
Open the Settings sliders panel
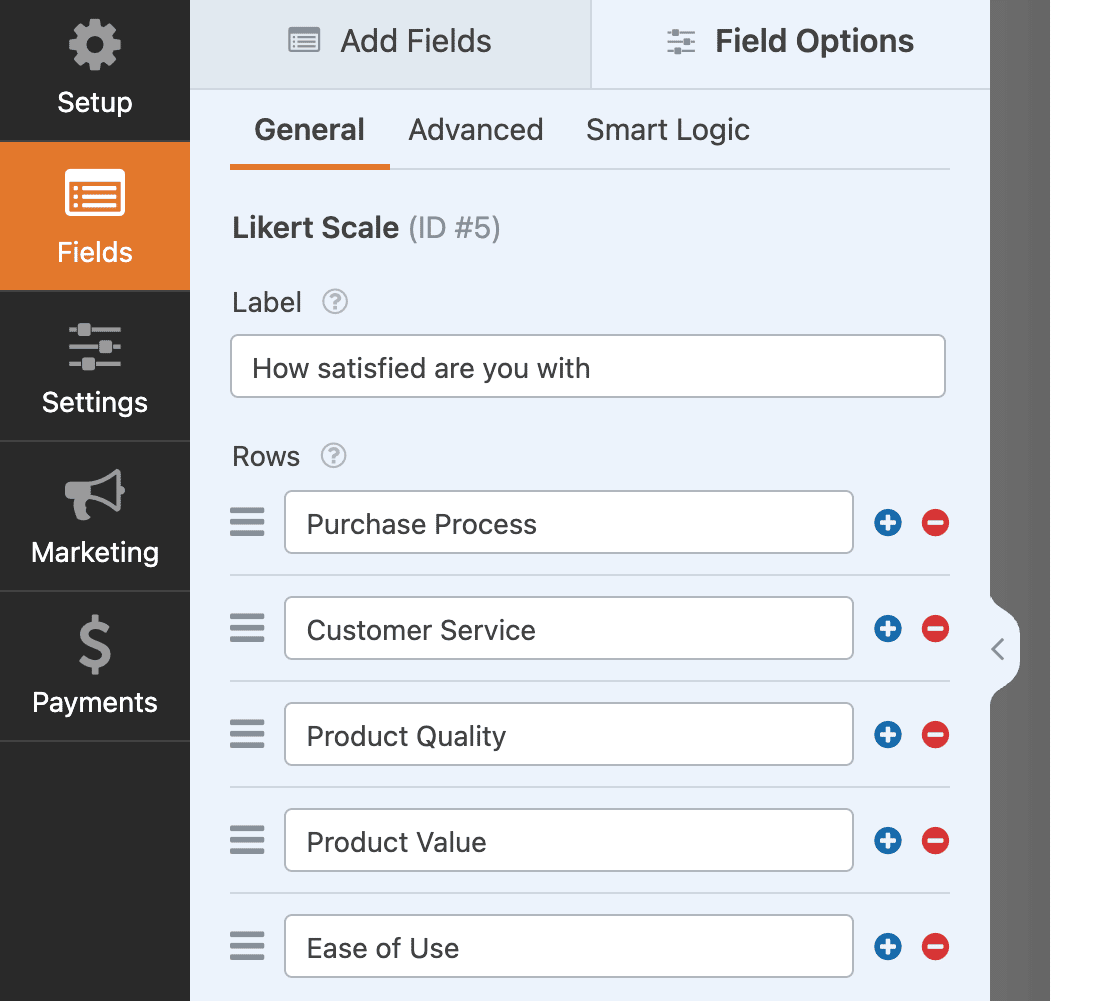tap(95, 367)
